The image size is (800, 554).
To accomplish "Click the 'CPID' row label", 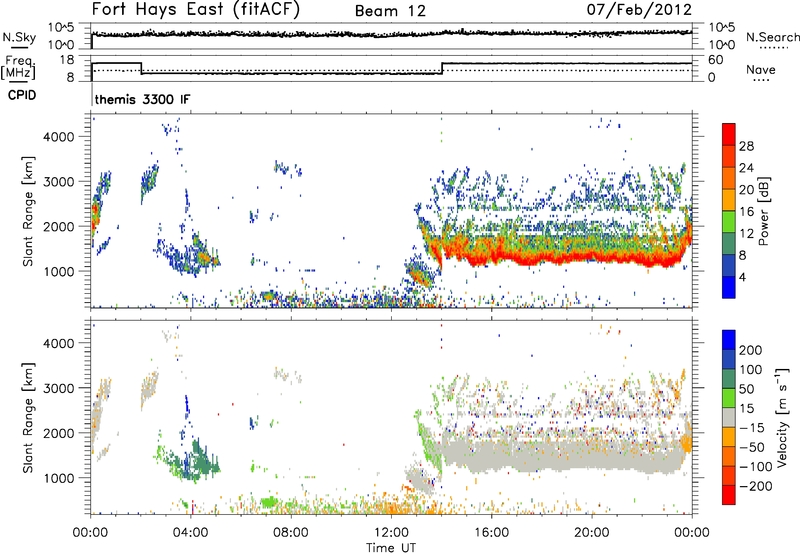I will click(x=22, y=95).
